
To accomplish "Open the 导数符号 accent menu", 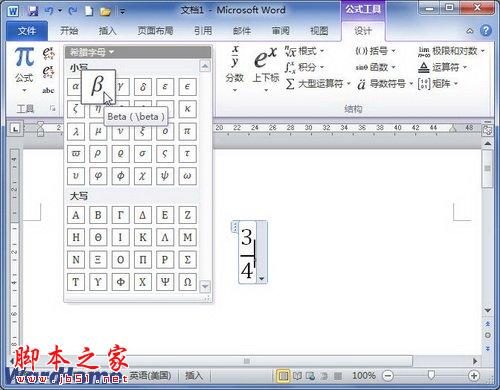I will 385,84.
